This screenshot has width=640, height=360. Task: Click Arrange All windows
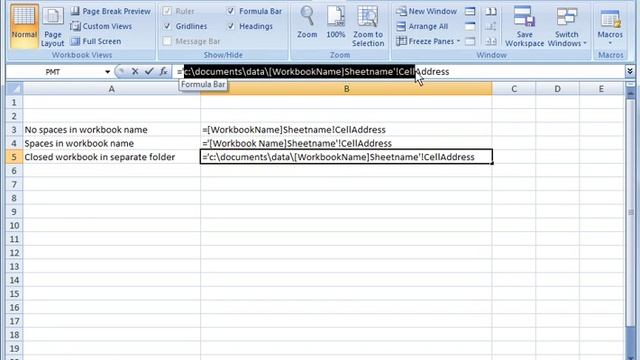[422, 26]
